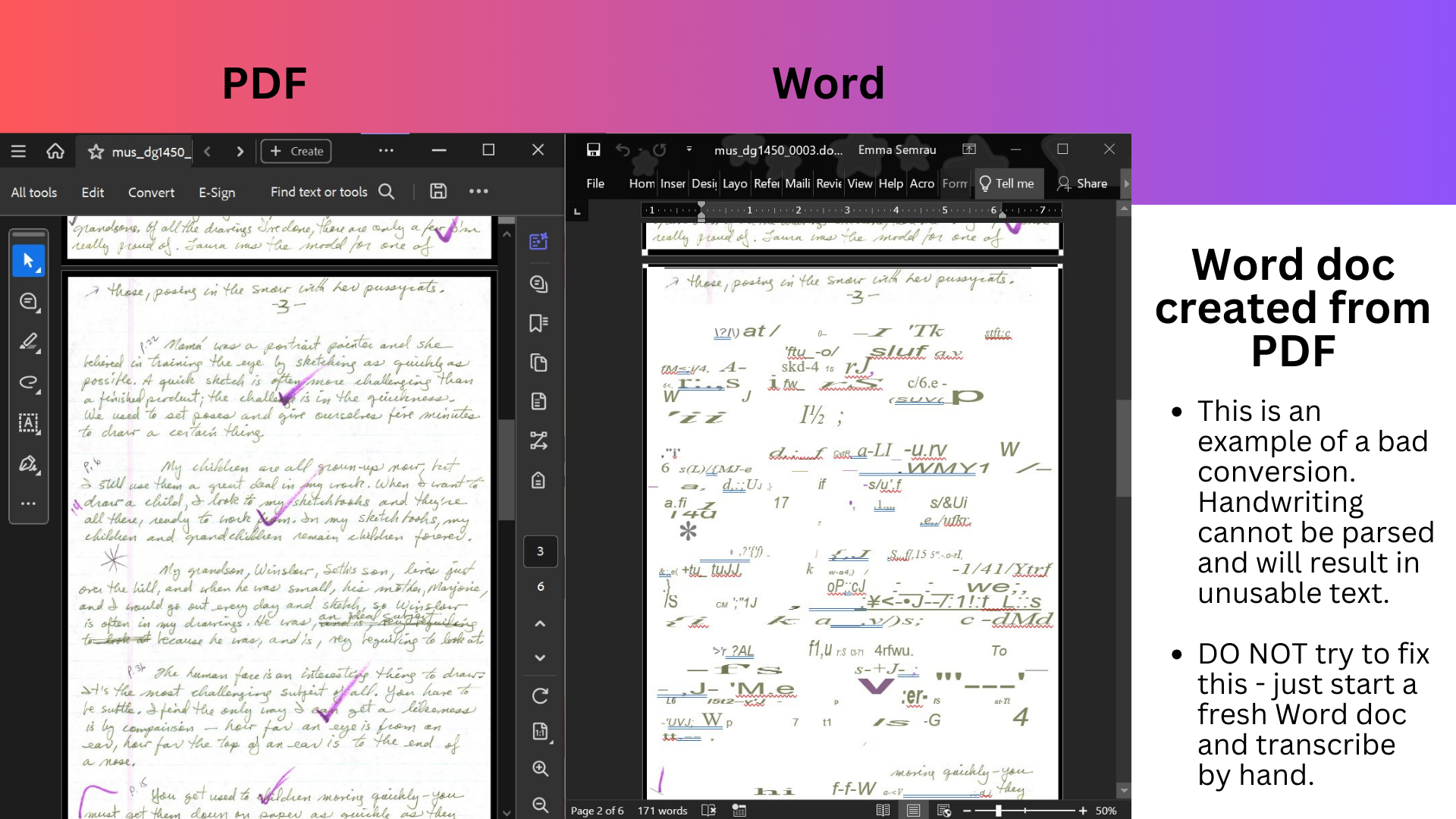Toggle star favorite on mus_dg1450 tab
This screenshot has width=1456, height=819.
[x=96, y=152]
